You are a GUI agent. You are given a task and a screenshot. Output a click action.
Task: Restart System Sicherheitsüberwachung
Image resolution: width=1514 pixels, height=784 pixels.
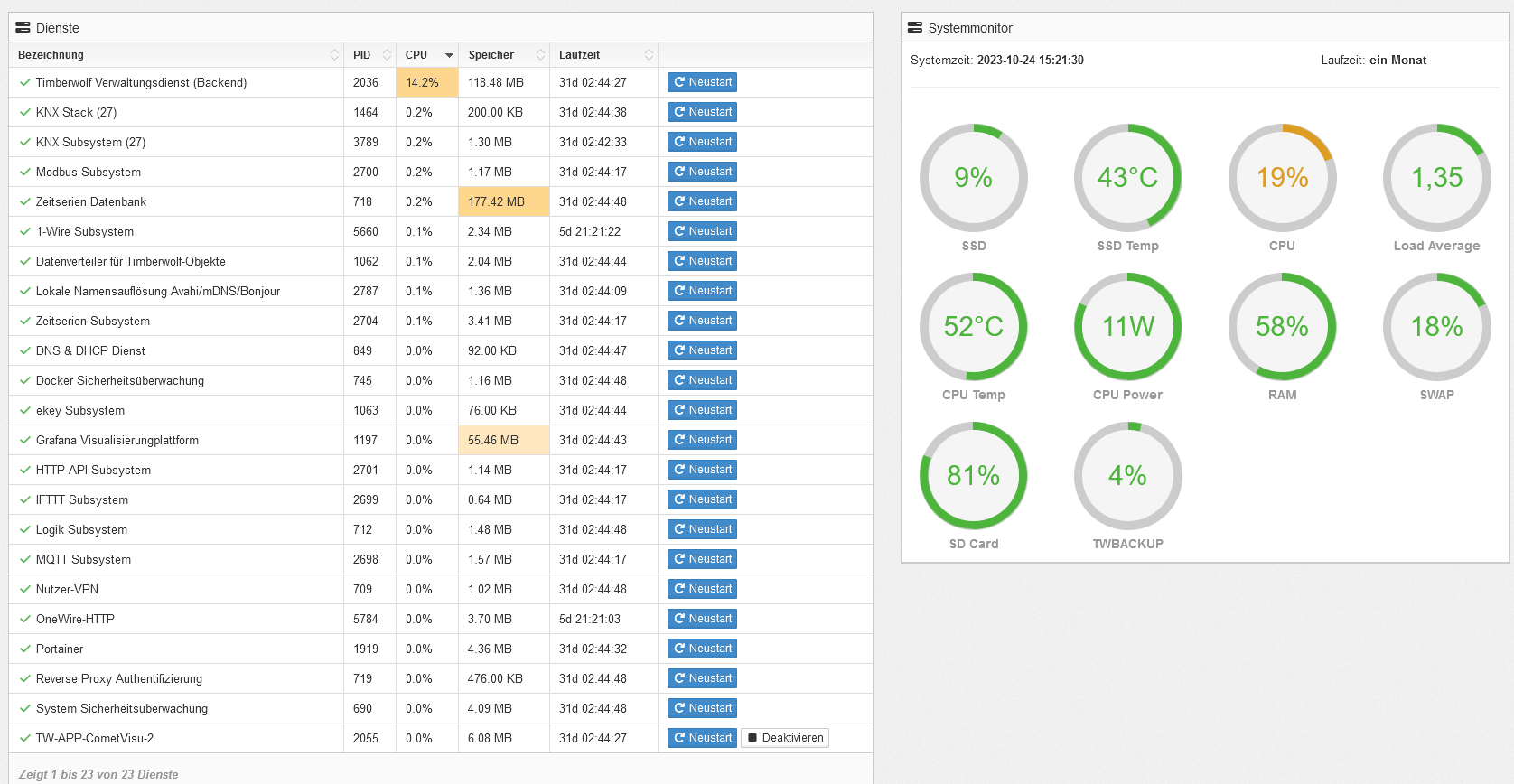tap(702, 708)
